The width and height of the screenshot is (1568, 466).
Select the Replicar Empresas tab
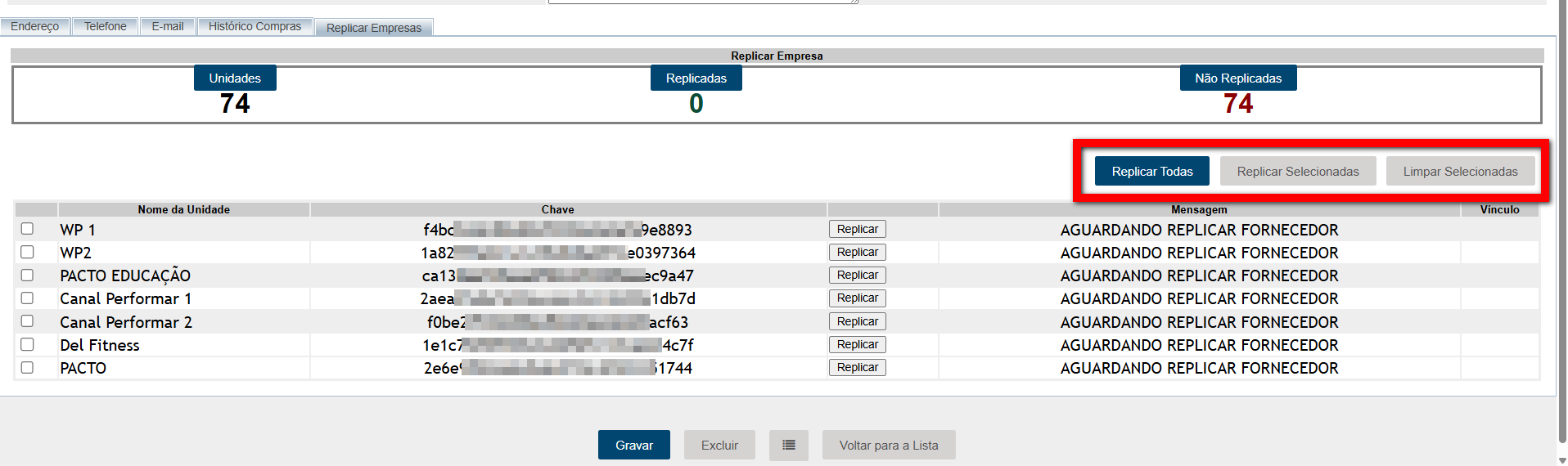click(x=373, y=28)
